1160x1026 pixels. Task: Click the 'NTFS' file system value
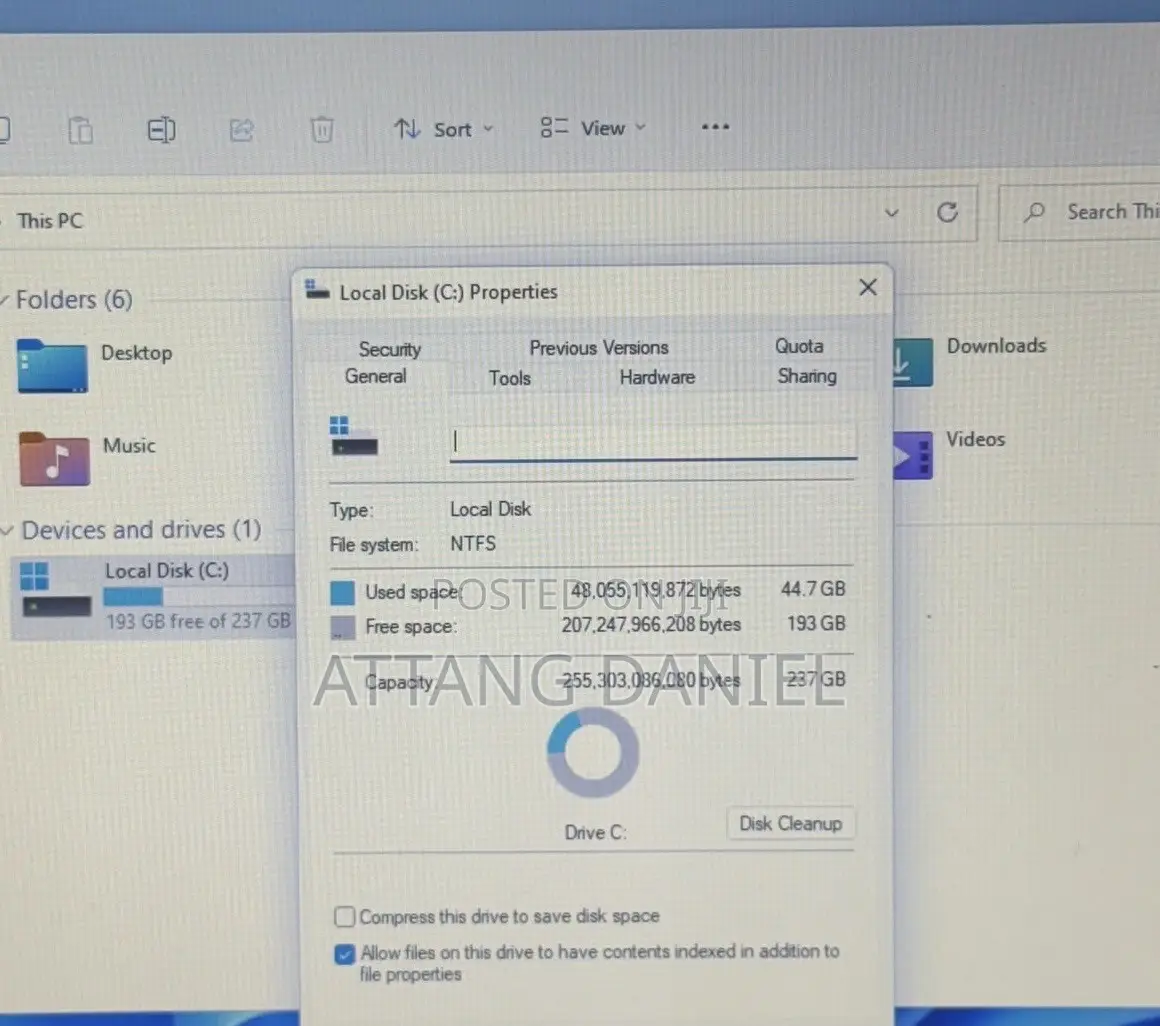click(473, 544)
